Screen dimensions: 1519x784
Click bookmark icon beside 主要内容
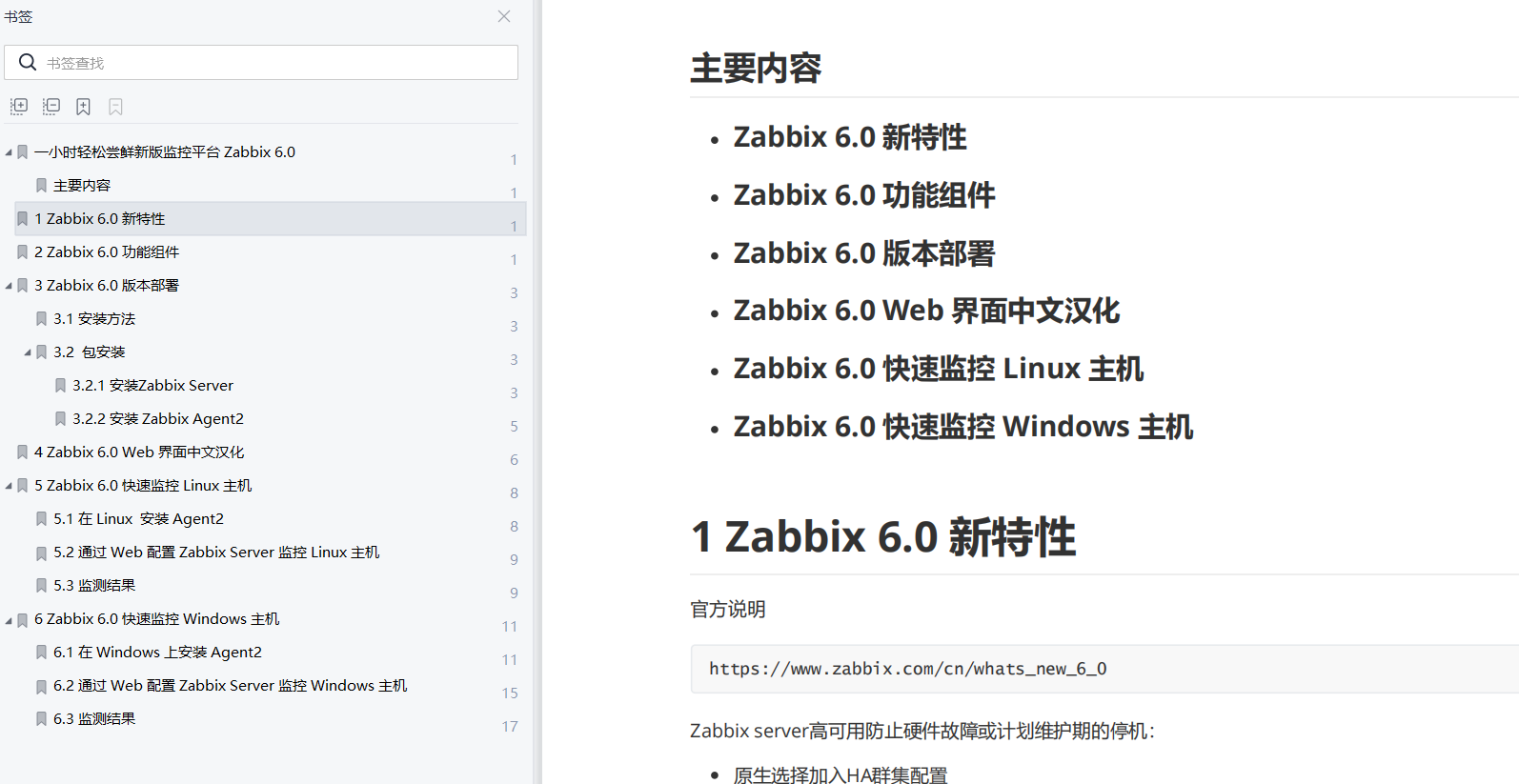[41, 186]
